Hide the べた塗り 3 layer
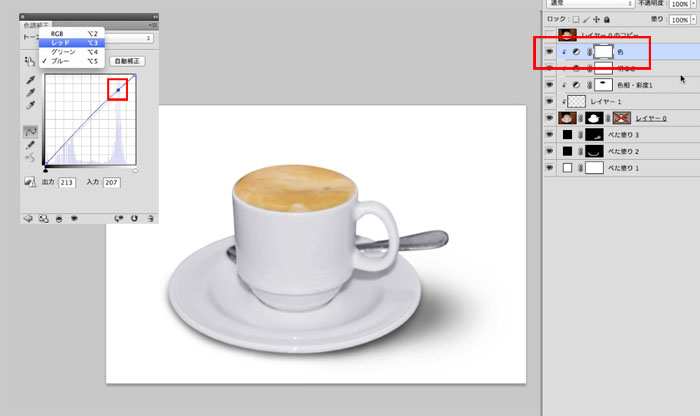700x416 pixels. [x=551, y=134]
